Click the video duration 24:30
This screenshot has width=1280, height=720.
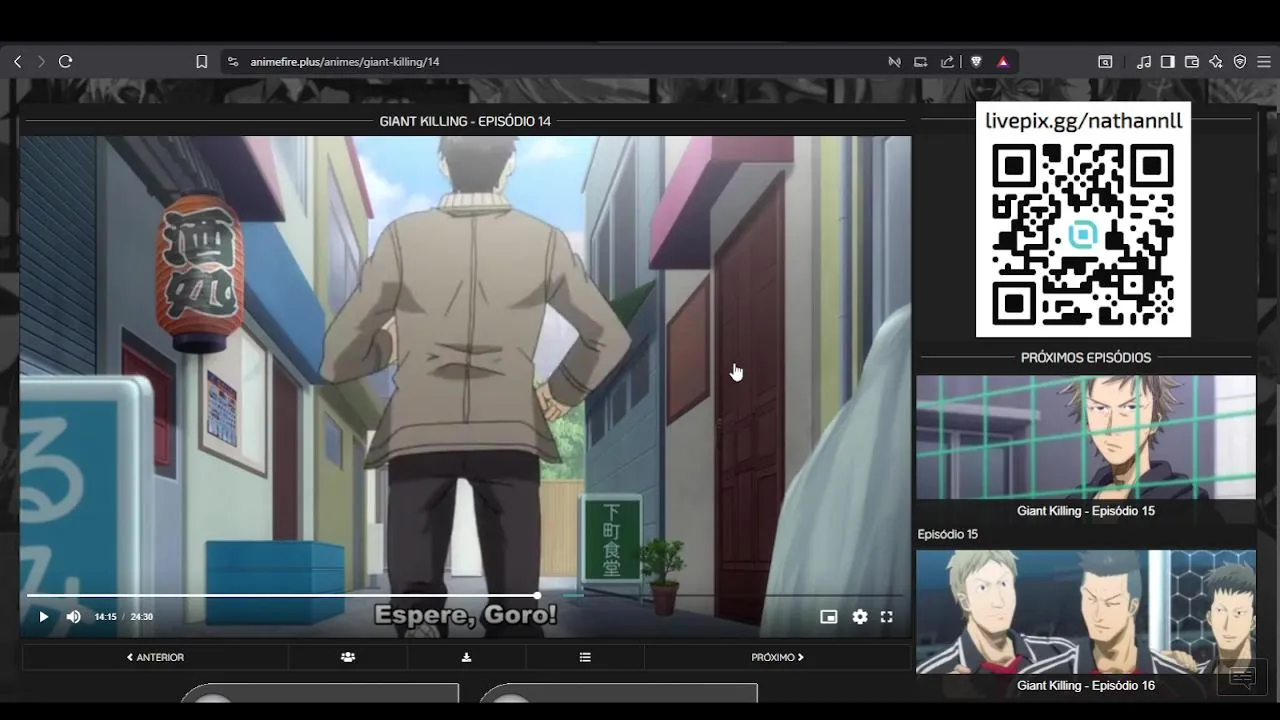142,617
